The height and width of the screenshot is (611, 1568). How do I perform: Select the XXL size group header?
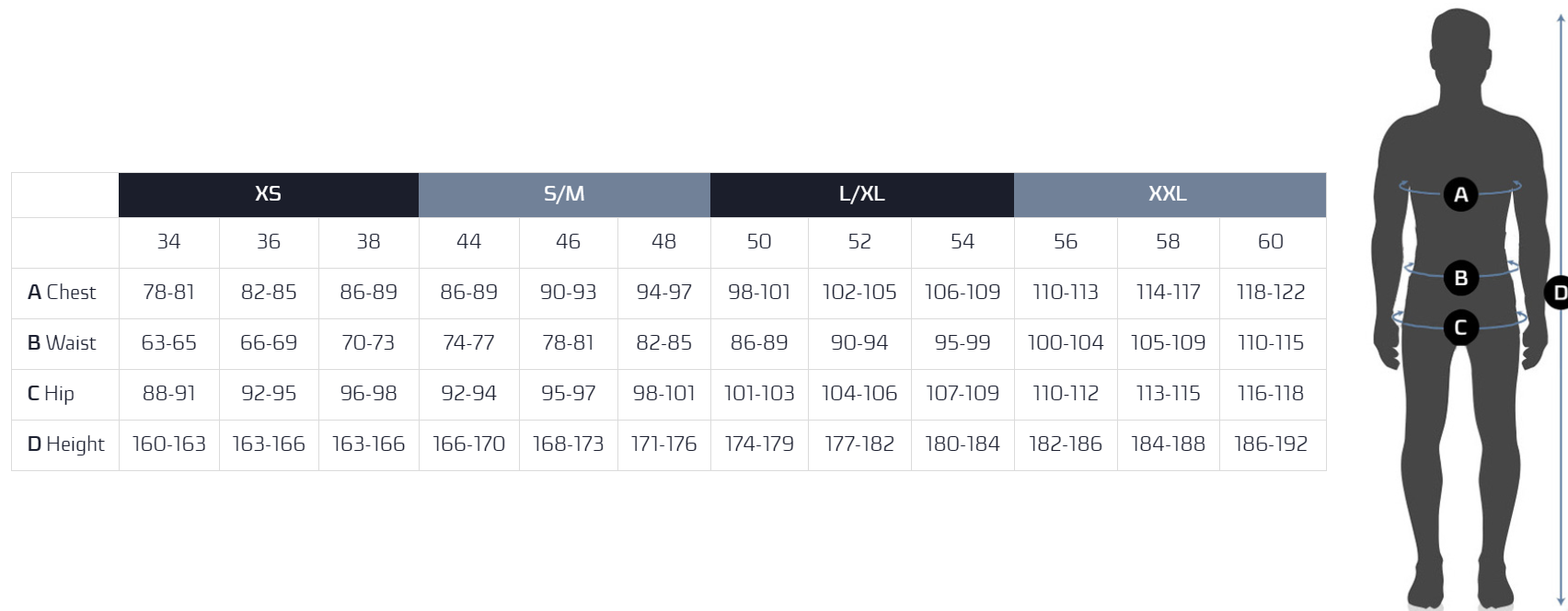point(1169,194)
